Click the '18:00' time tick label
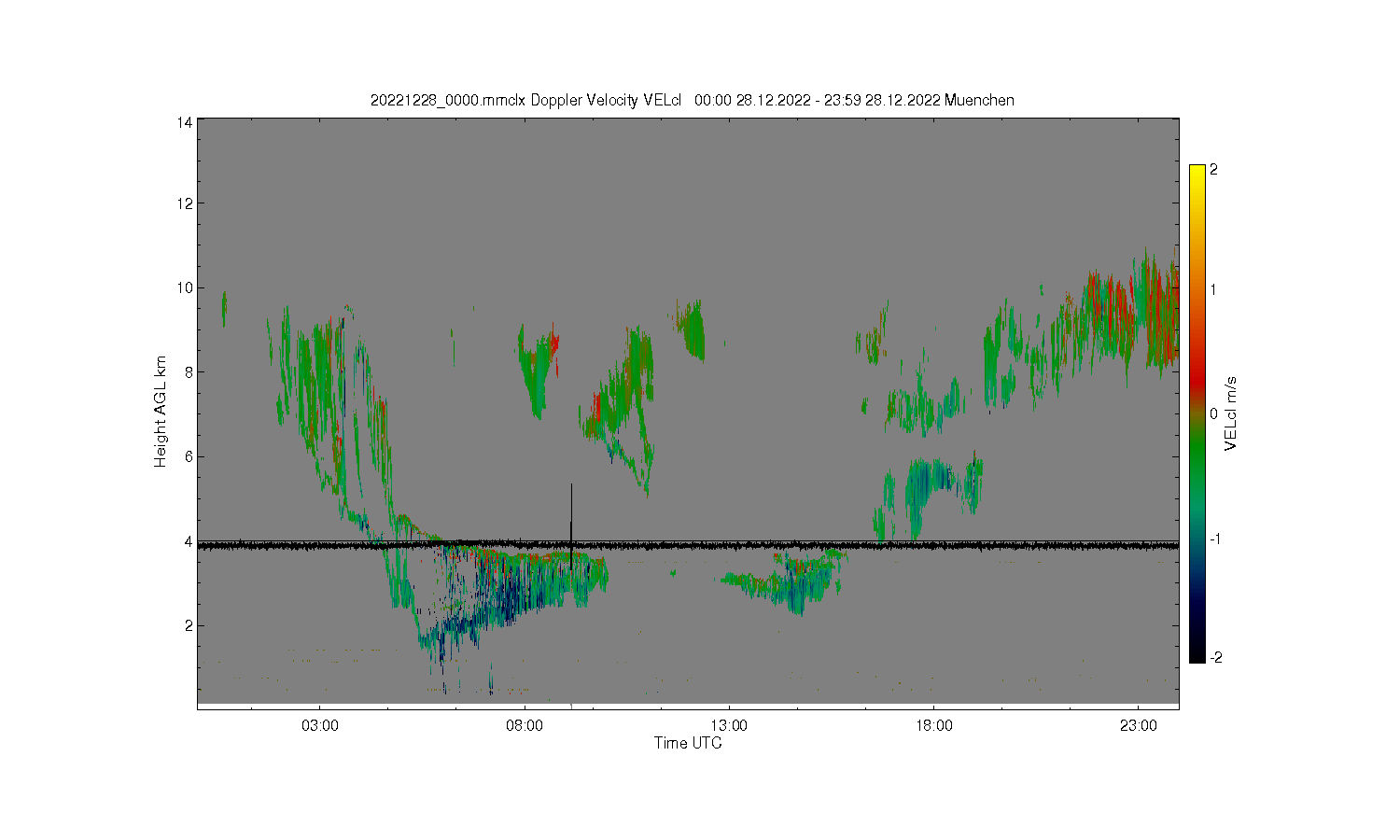This screenshot has height=840, width=1400. [933, 726]
